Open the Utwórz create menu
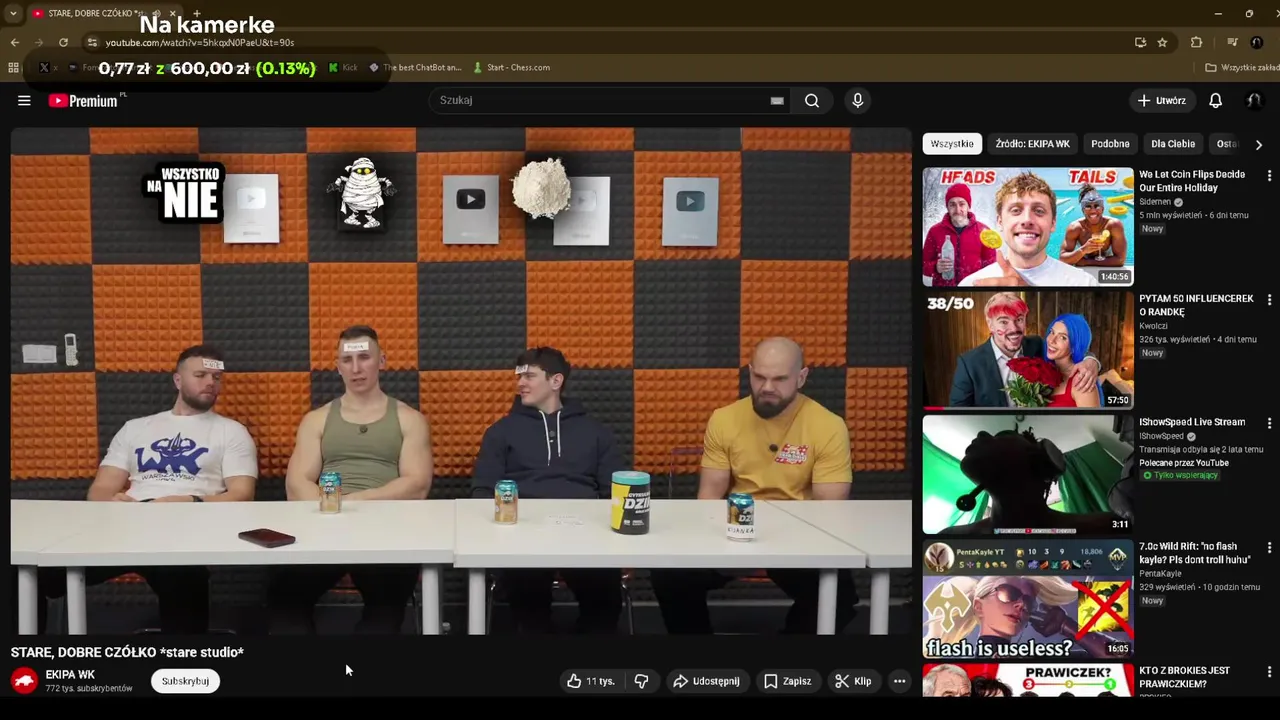1280x720 pixels. (1161, 100)
